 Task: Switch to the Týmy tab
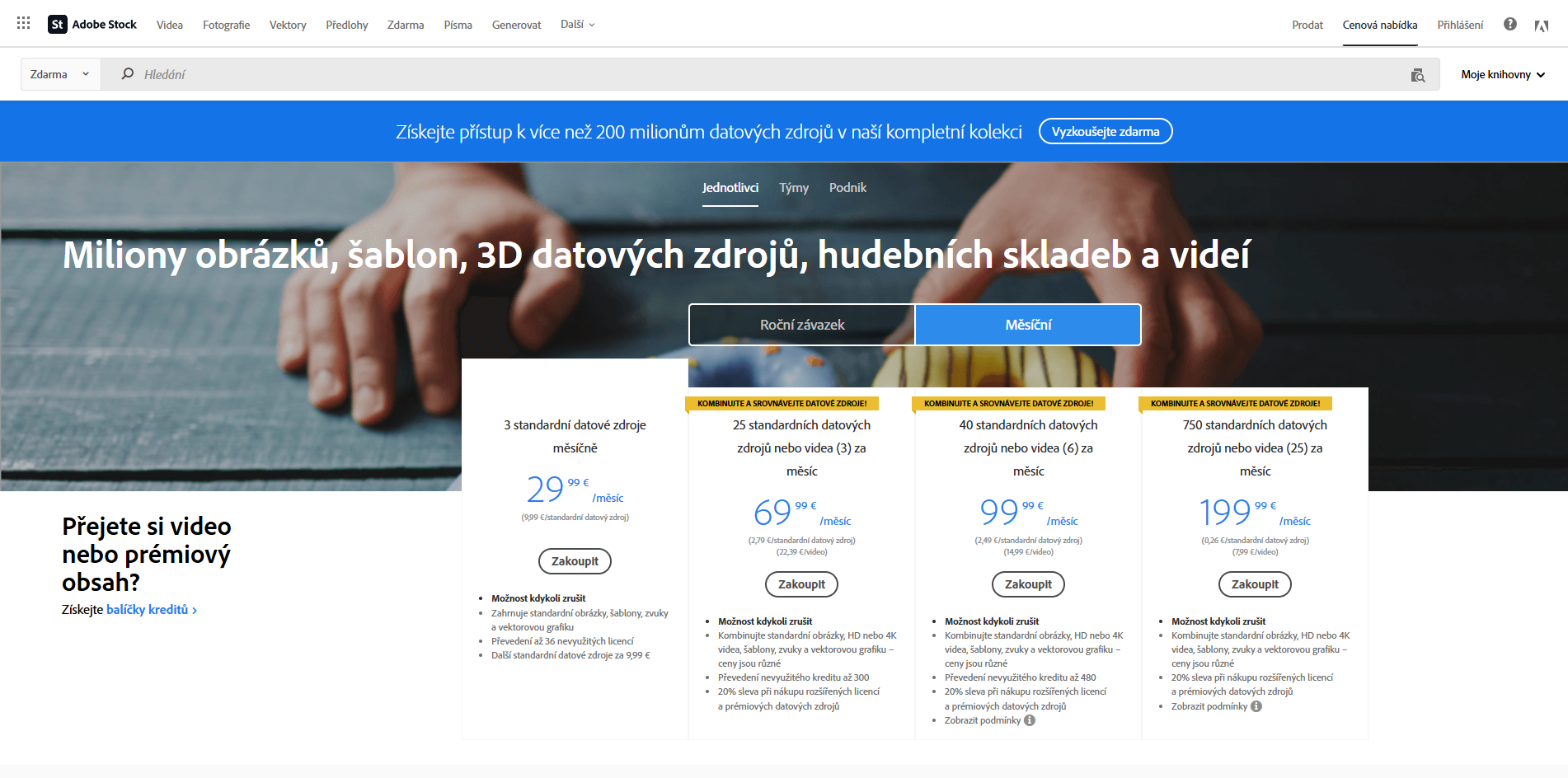pyautogui.click(x=794, y=188)
